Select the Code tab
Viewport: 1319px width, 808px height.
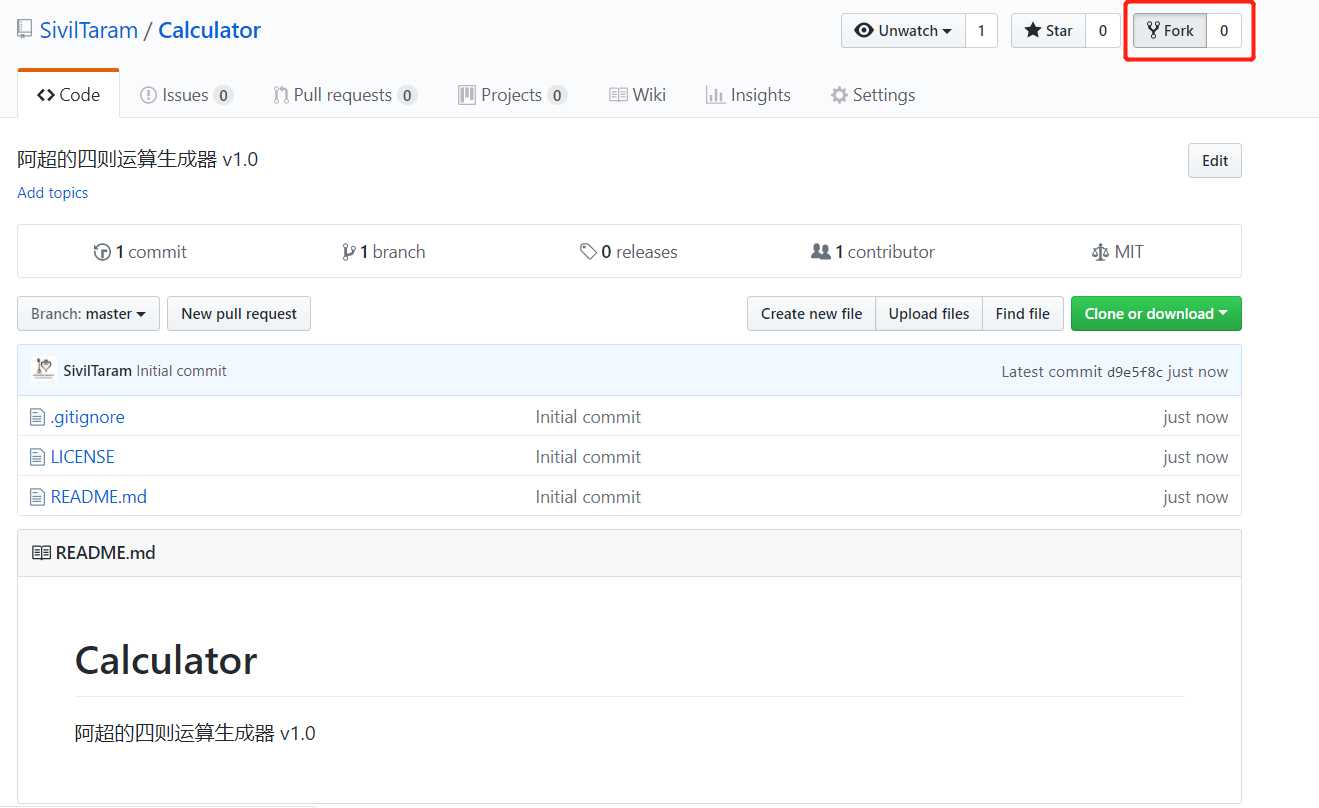pos(68,95)
